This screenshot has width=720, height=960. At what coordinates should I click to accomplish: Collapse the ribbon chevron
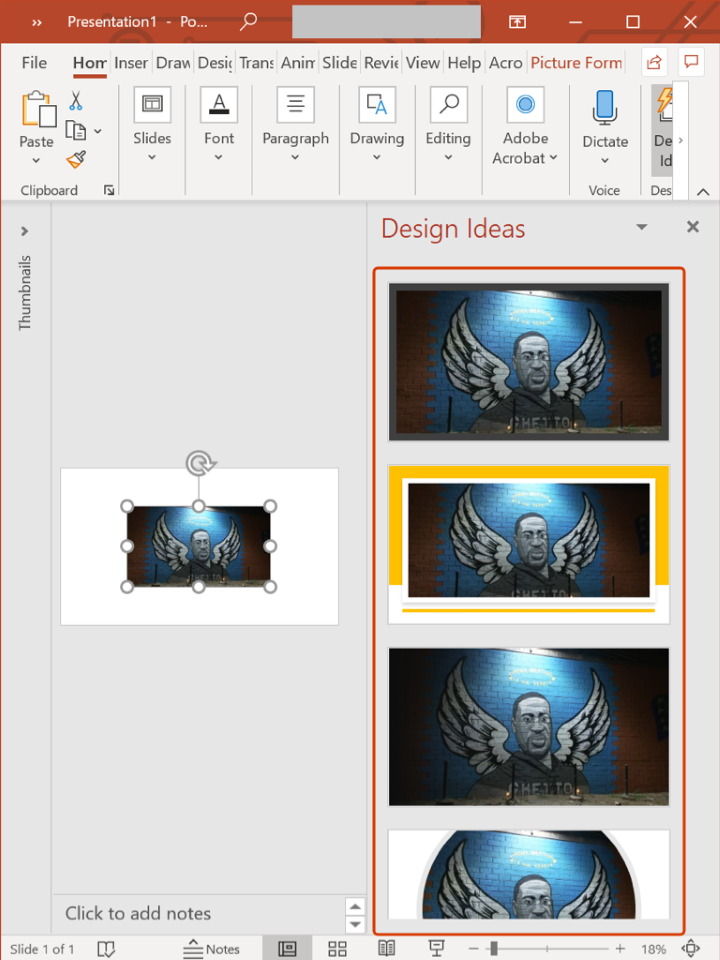[x=703, y=192]
